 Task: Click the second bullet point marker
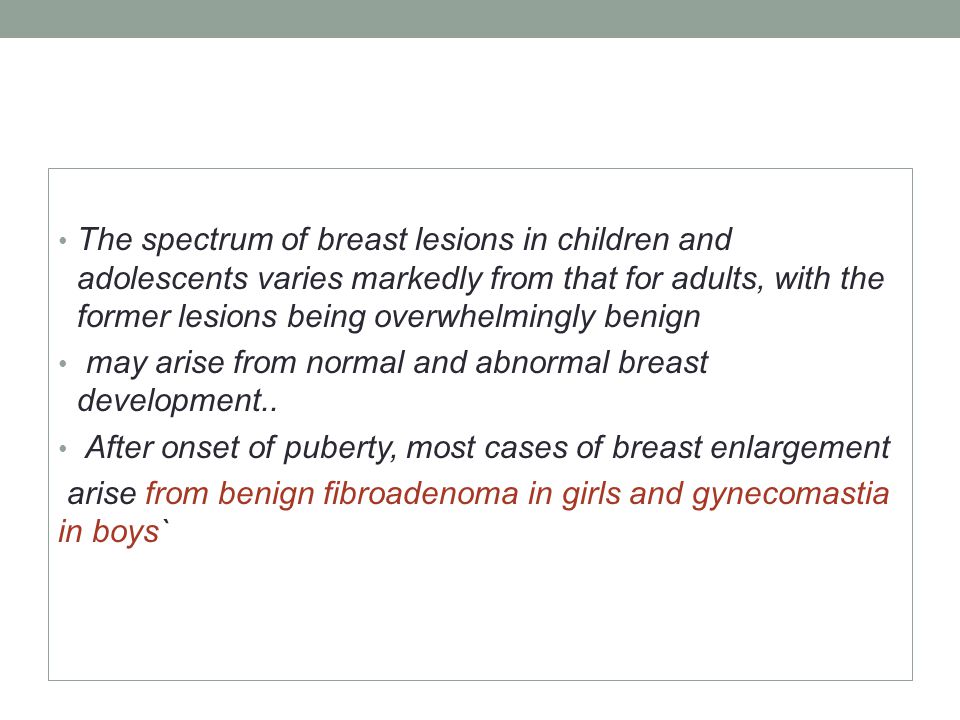click(62, 364)
